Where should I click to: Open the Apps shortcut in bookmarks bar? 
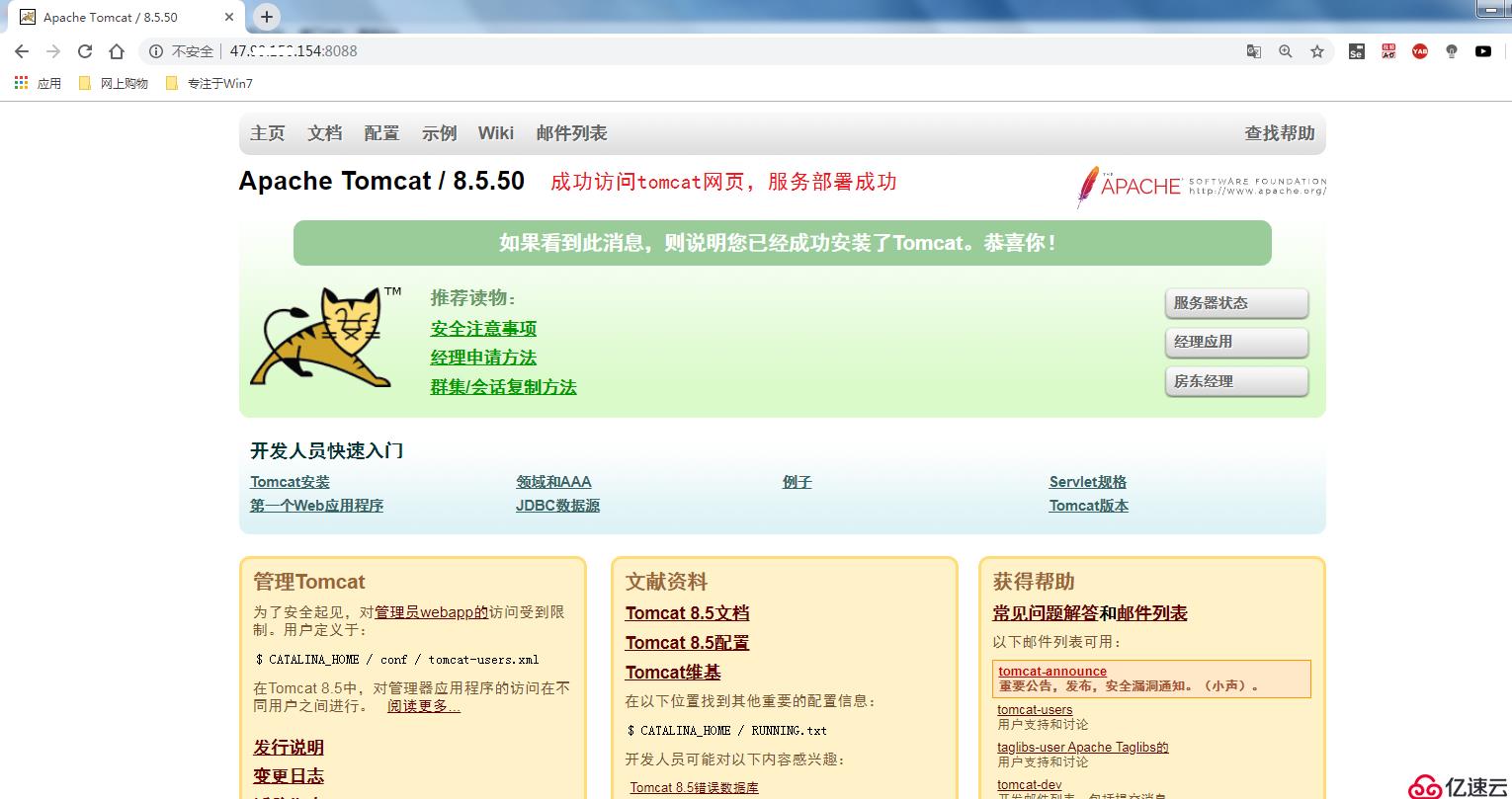coord(38,83)
